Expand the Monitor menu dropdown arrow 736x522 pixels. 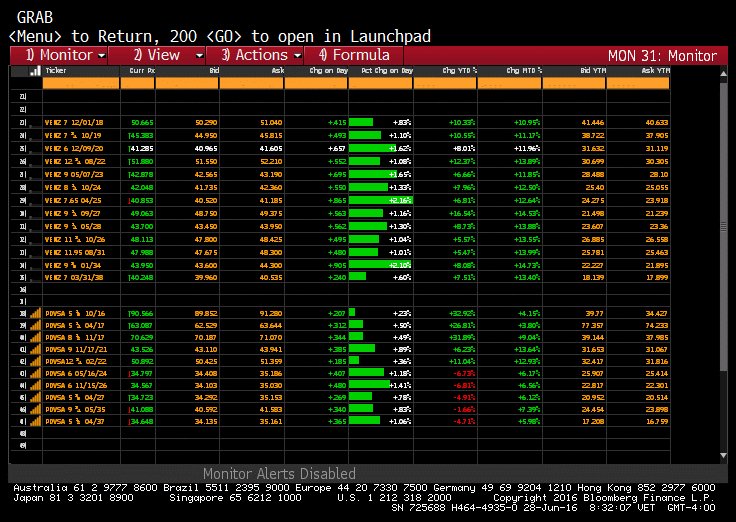tap(101, 56)
